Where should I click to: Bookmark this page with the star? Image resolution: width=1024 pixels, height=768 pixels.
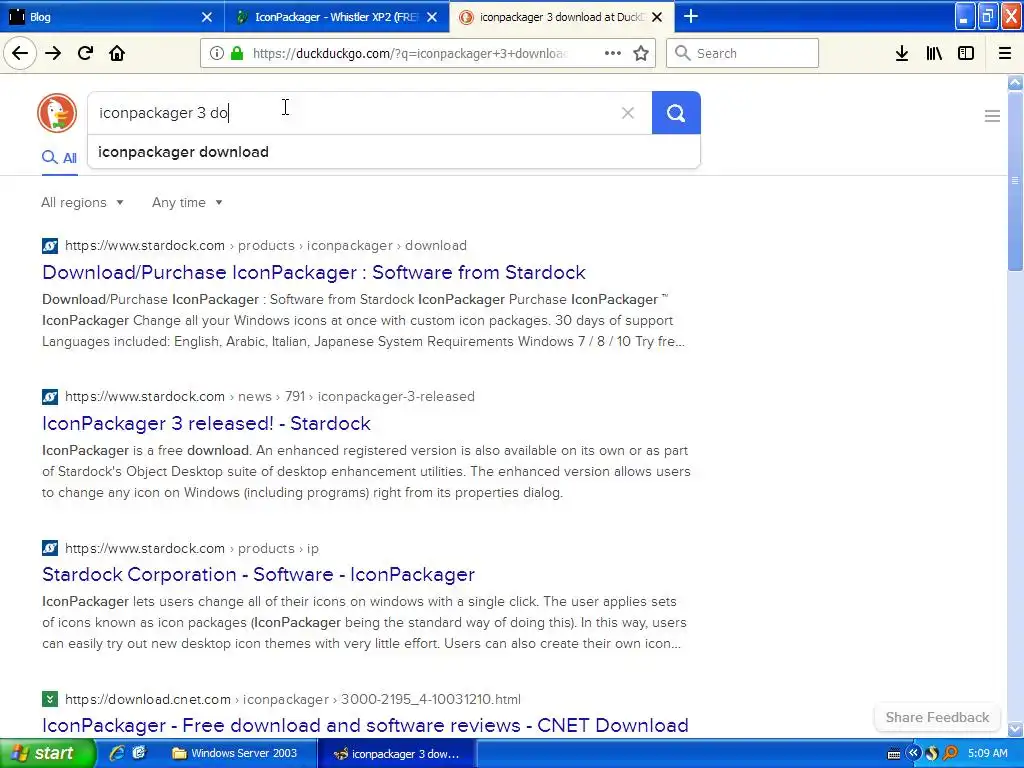click(x=641, y=54)
